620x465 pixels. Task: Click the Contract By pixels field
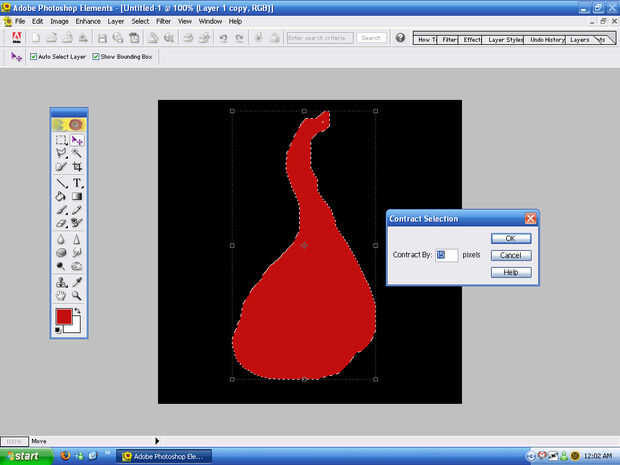pyautogui.click(x=446, y=255)
